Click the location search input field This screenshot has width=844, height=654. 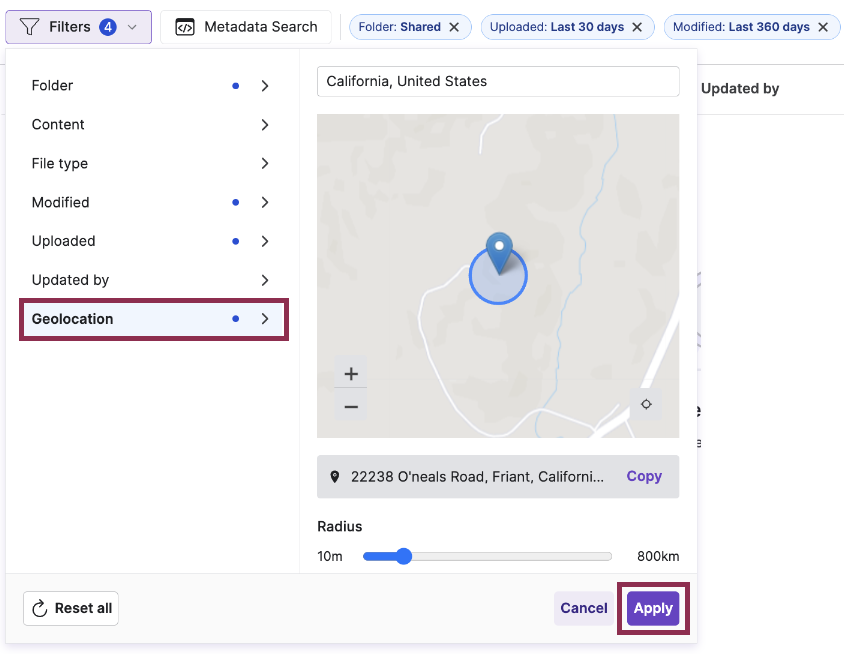tap(498, 81)
